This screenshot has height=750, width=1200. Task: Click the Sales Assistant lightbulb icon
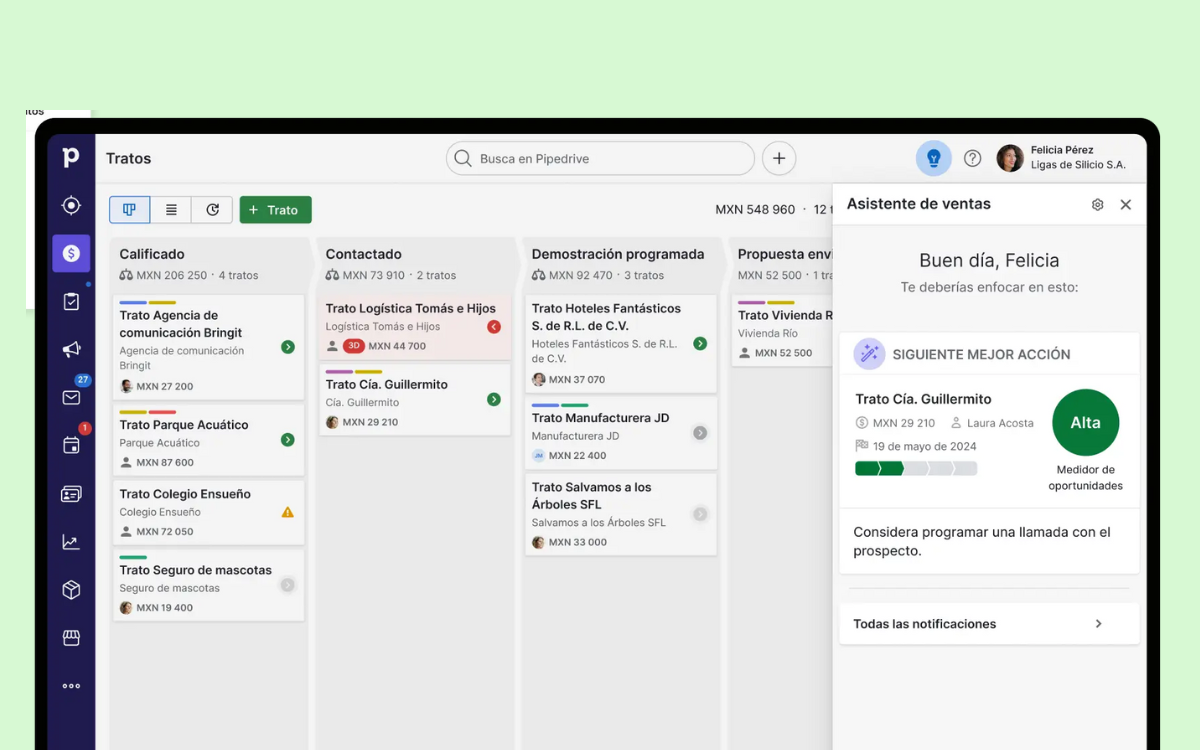click(x=934, y=158)
